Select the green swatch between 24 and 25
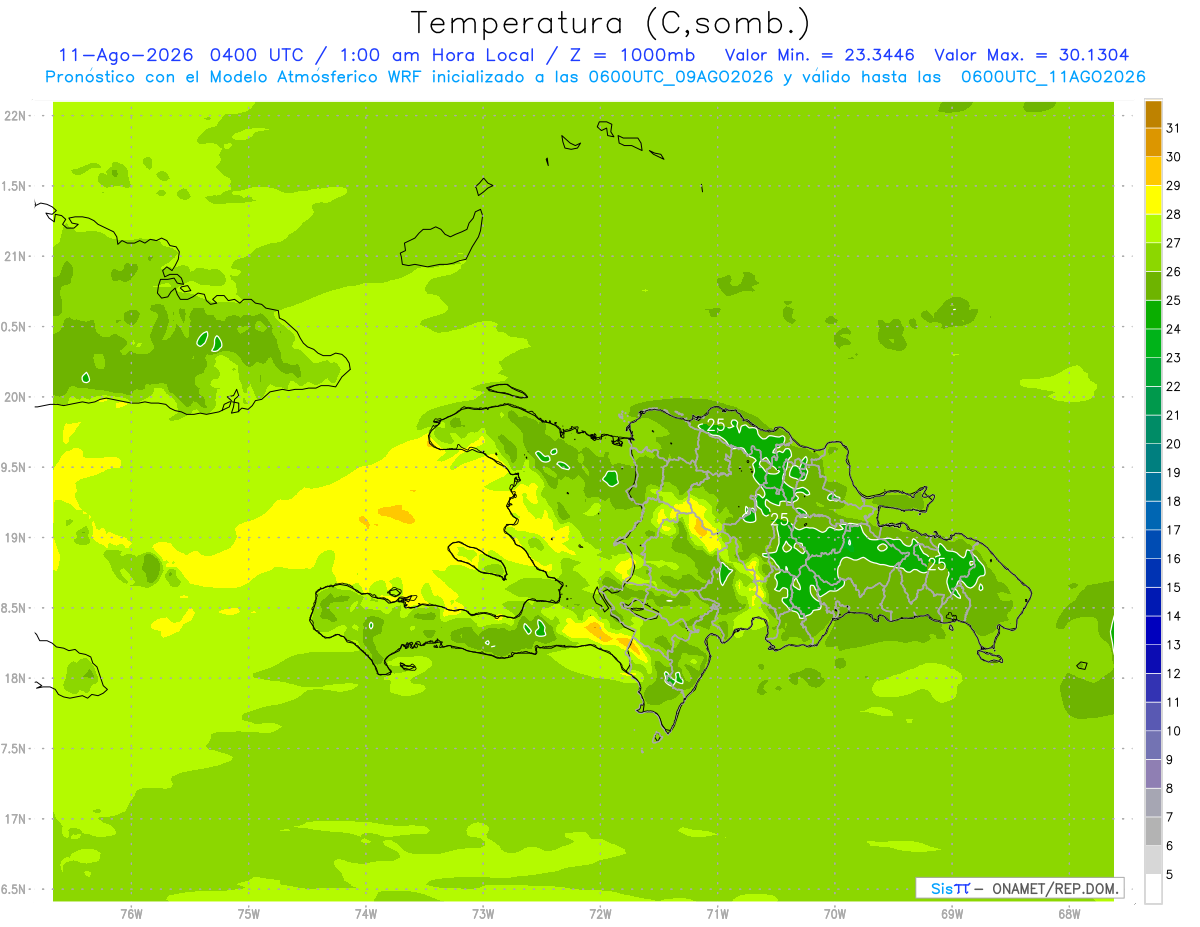The image size is (1200, 927). pyautogui.click(x=1153, y=315)
